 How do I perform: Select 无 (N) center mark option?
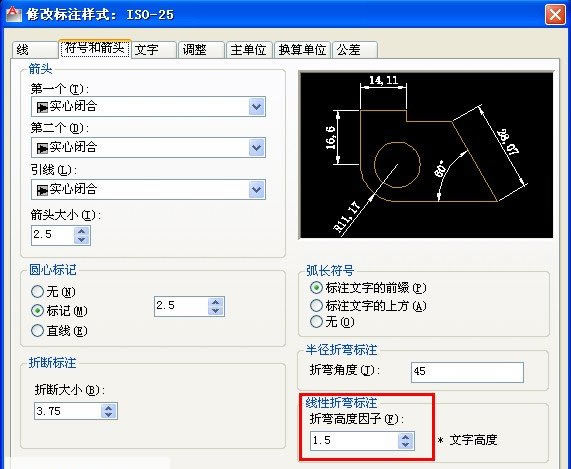(38, 291)
